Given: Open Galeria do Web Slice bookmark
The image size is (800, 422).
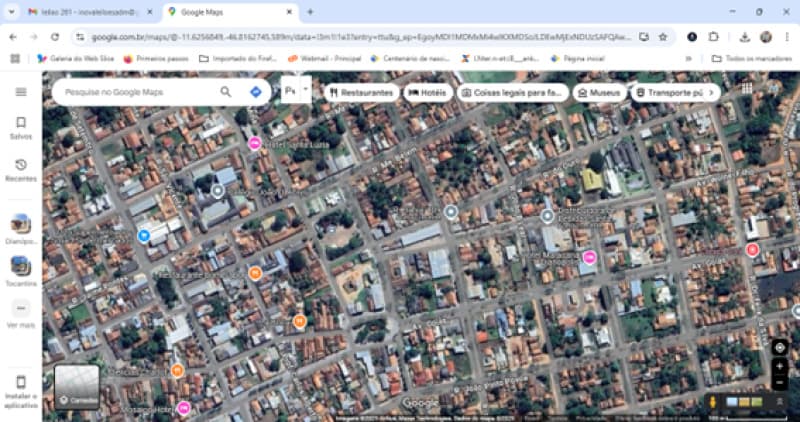Looking at the screenshot, I should pyautogui.click(x=76, y=59).
